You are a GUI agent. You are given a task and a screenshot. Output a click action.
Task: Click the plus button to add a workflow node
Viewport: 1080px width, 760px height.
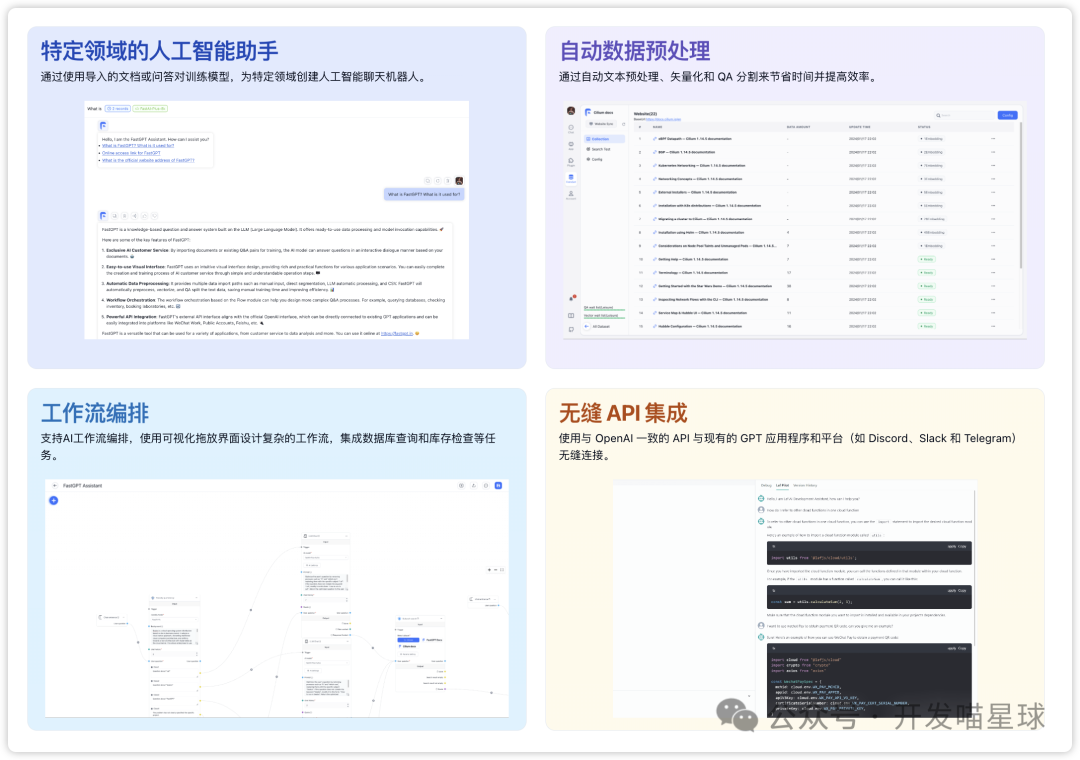coord(53,501)
